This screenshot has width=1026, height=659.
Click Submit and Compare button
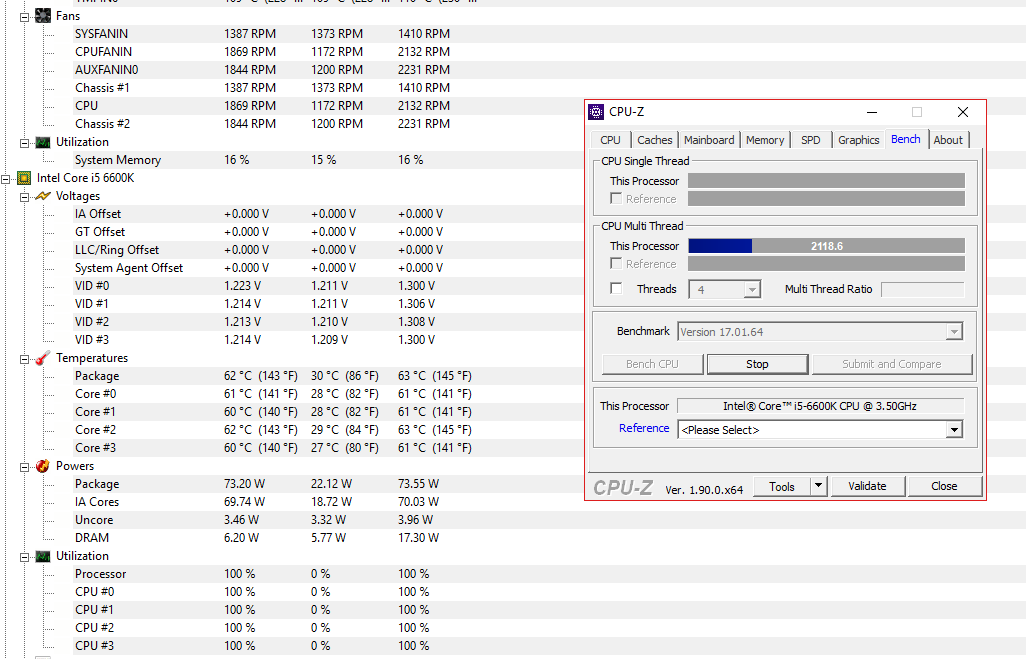[x=892, y=364]
